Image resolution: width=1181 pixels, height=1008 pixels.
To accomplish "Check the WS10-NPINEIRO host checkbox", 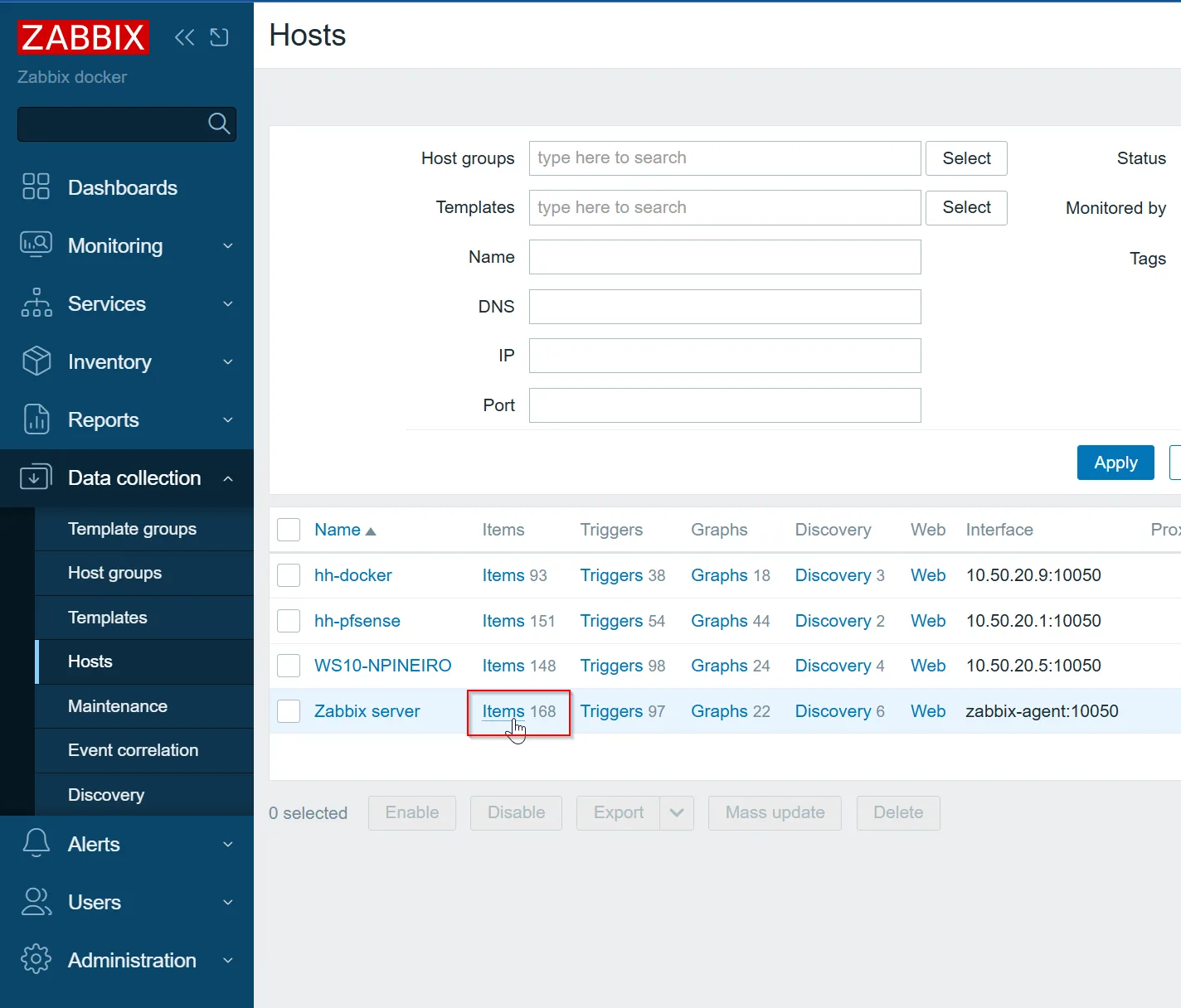I will point(289,666).
